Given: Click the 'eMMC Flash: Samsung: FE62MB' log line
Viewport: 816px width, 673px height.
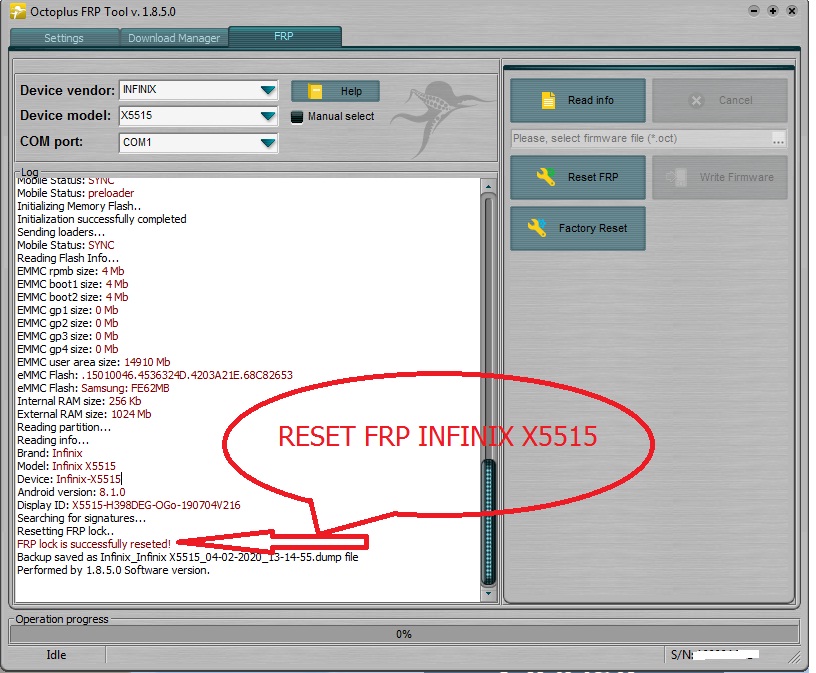Looking at the screenshot, I should pyautogui.click(x=93, y=388).
